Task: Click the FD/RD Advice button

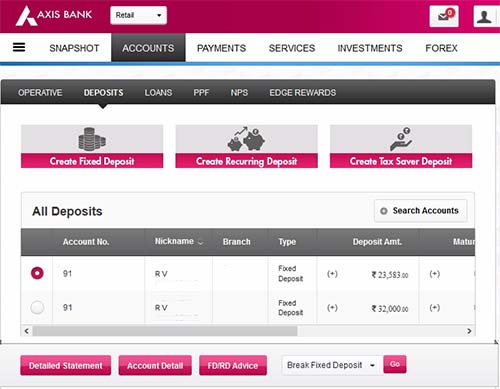Action: (233, 365)
